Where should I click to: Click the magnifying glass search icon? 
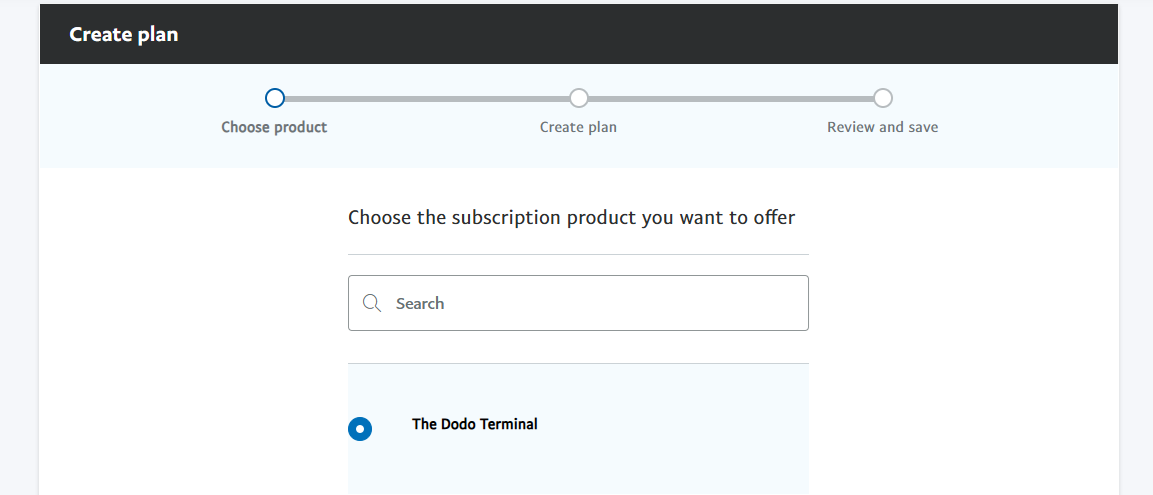point(372,303)
